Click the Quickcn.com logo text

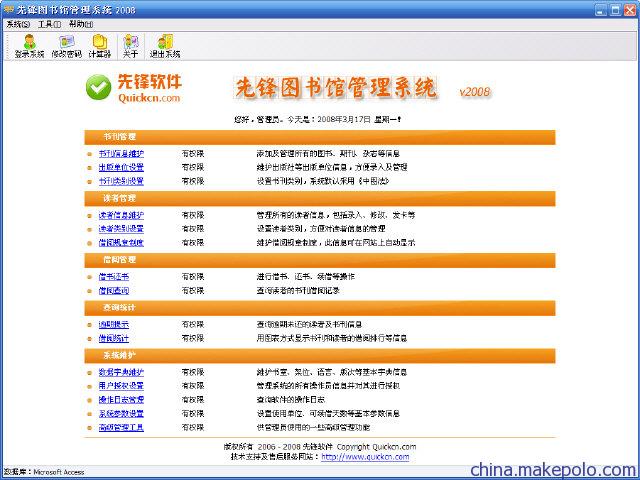tap(149, 98)
